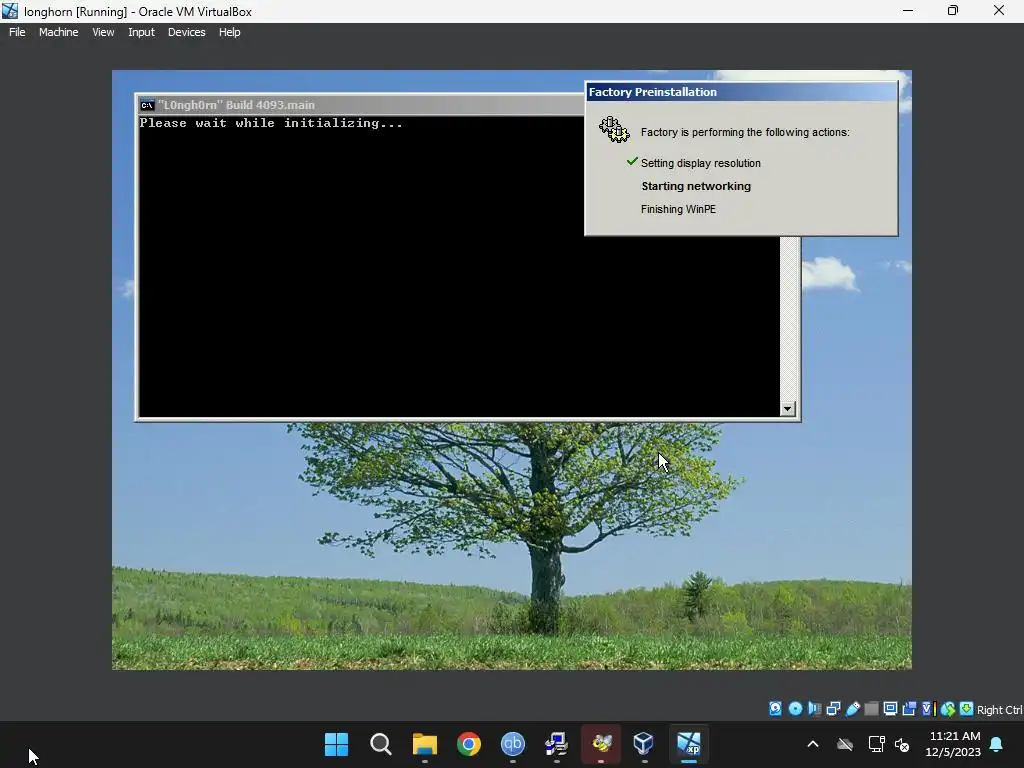1024x768 pixels.
Task: Click the OneDrive cloud tray icon
Action: click(845, 744)
